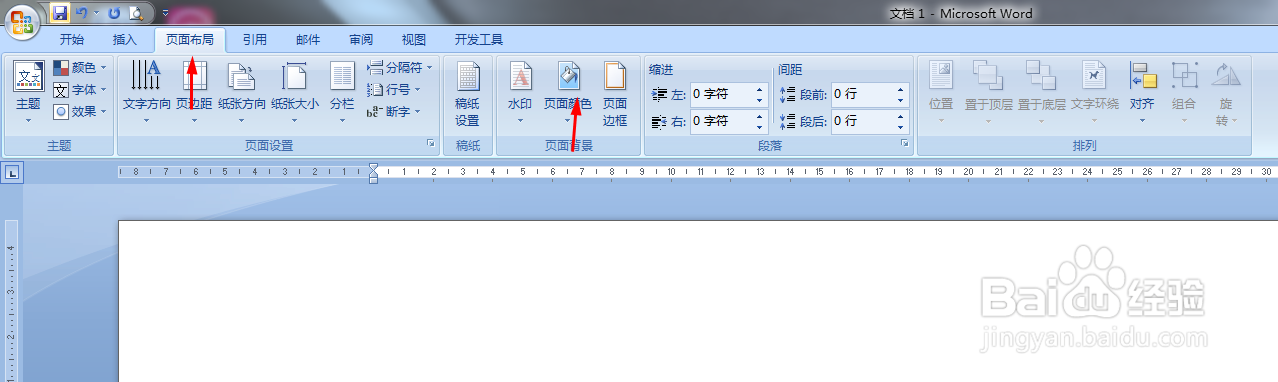Increase left indent with spinner up arrow
The width and height of the screenshot is (1278, 382).
coord(759,90)
